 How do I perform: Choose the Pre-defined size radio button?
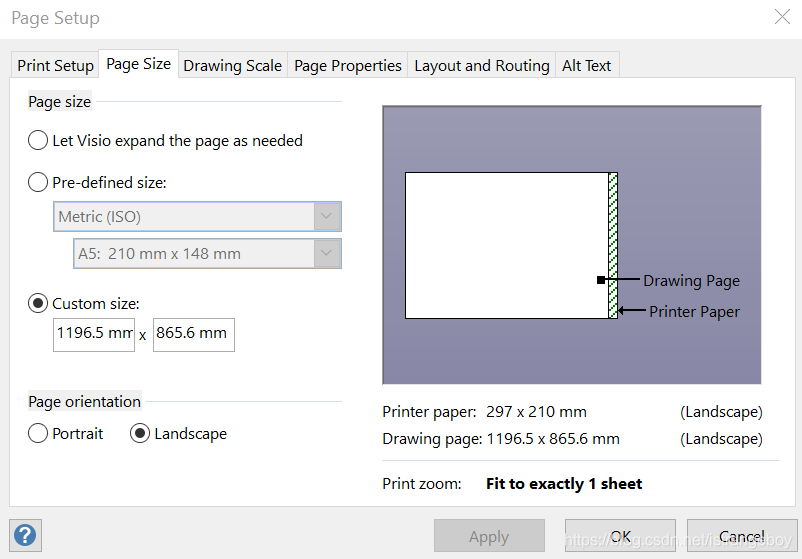(x=38, y=182)
